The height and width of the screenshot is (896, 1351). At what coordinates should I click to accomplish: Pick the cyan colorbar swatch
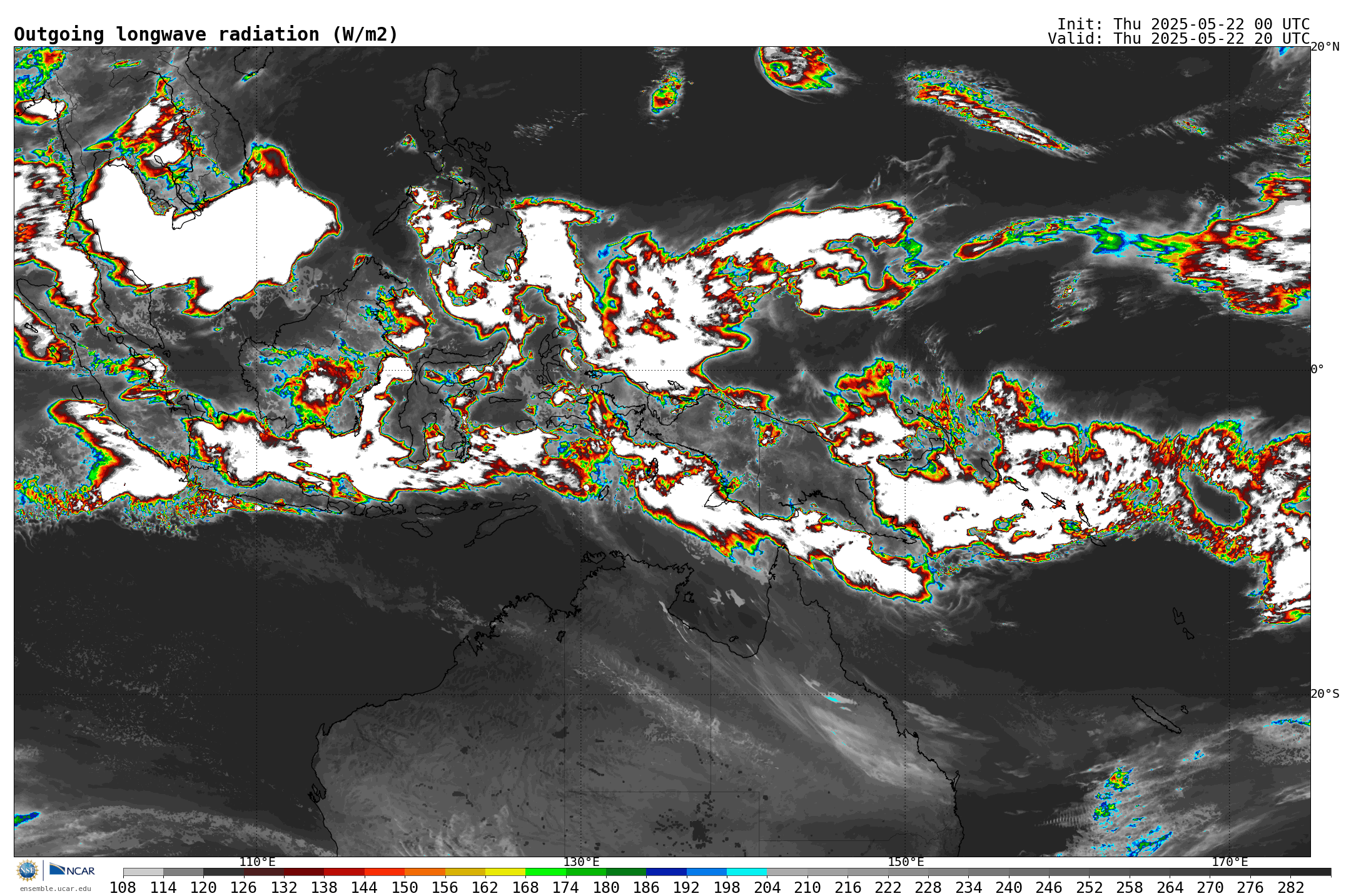pos(747,872)
